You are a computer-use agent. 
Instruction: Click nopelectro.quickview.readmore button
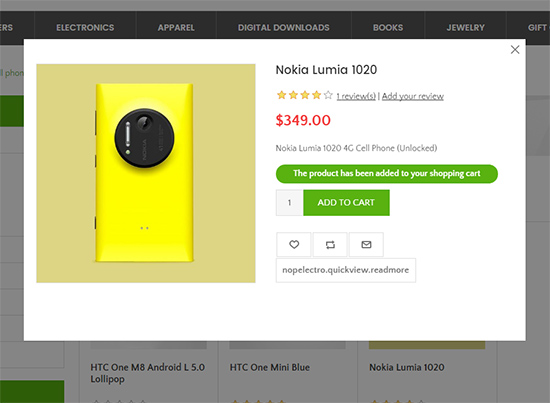[x=346, y=270]
